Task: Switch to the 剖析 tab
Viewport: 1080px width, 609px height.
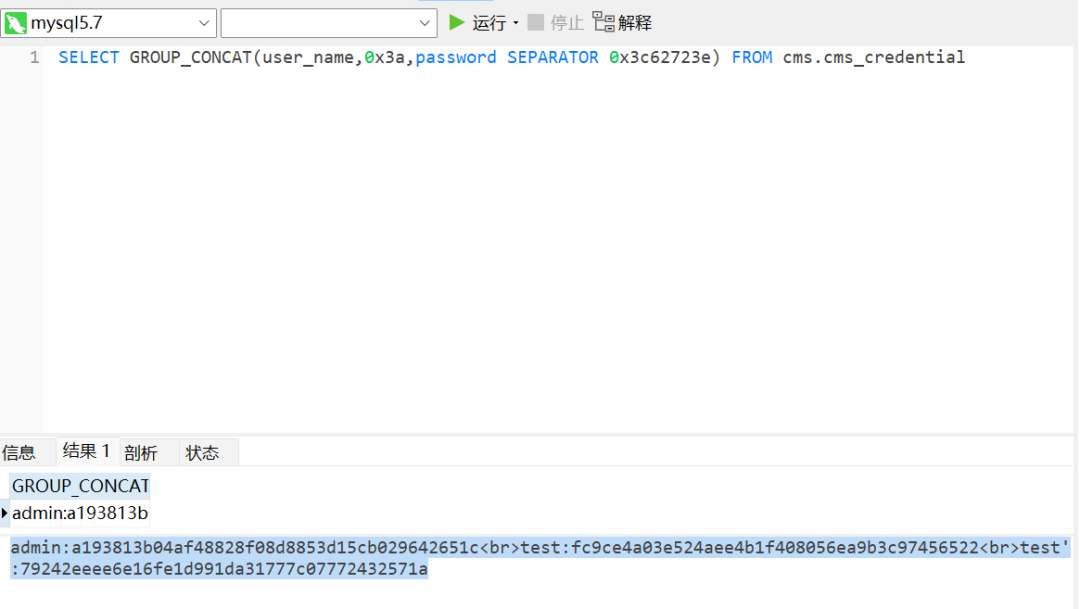Action: [141, 453]
